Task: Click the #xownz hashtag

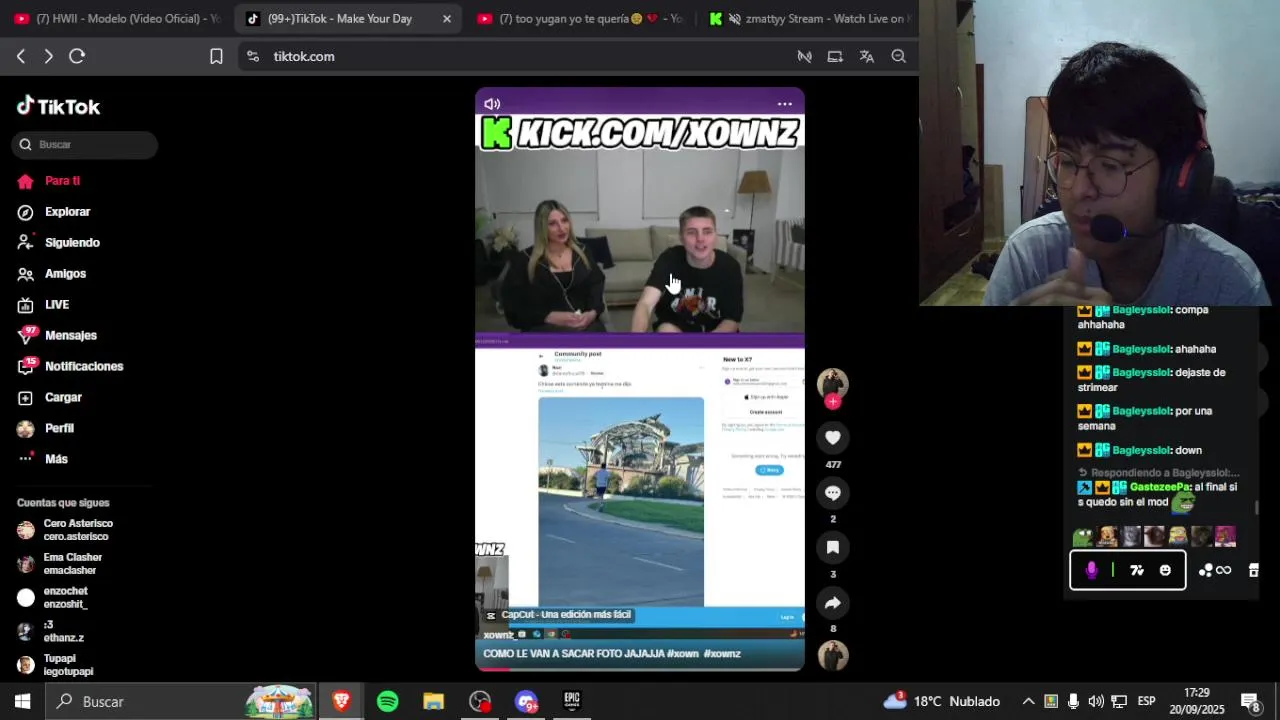Action: [x=722, y=654]
